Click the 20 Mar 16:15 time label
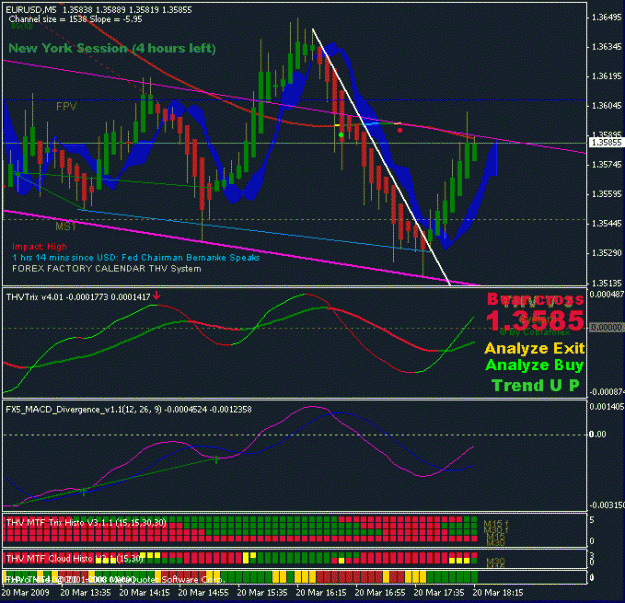The height and width of the screenshot is (603, 625). point(321,593)
